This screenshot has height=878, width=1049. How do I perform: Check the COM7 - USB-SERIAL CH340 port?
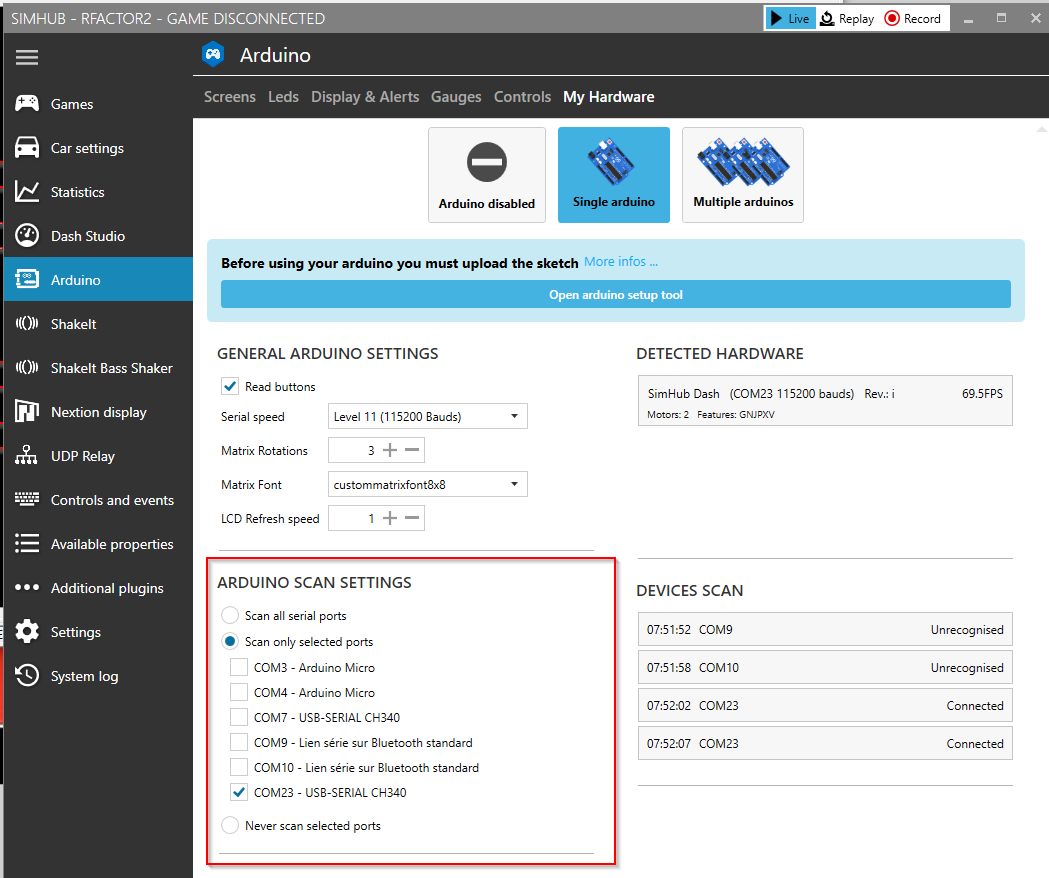pos(238,717)
